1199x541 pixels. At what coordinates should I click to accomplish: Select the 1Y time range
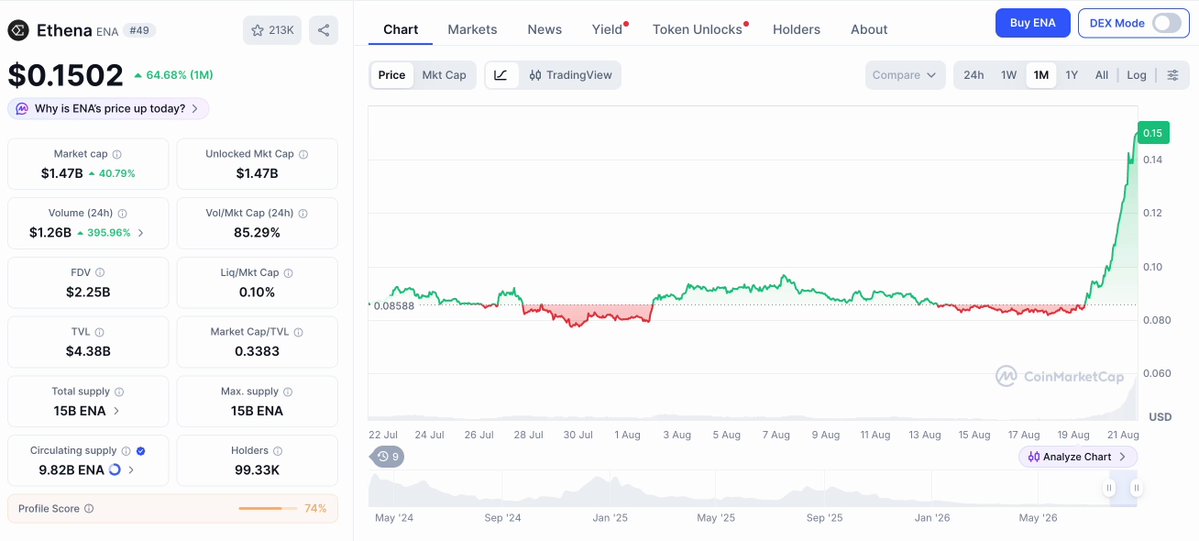1071,75
